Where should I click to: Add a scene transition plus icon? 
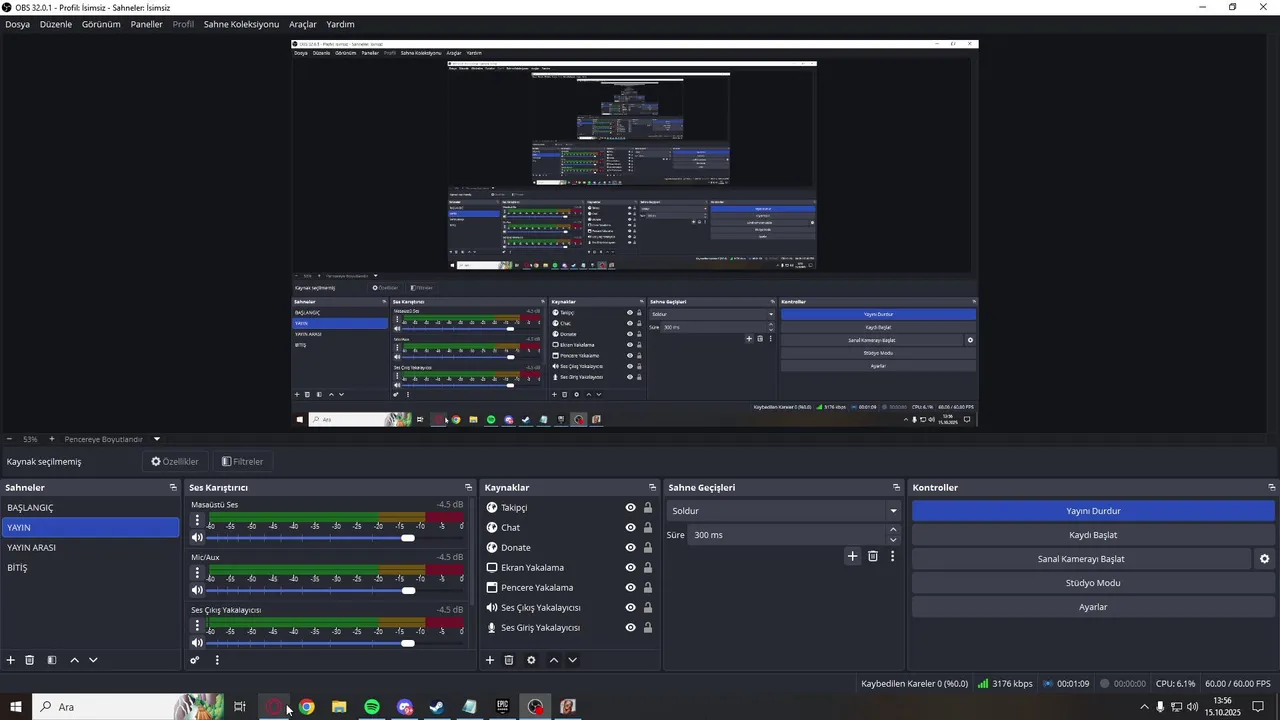click(852, 556)
